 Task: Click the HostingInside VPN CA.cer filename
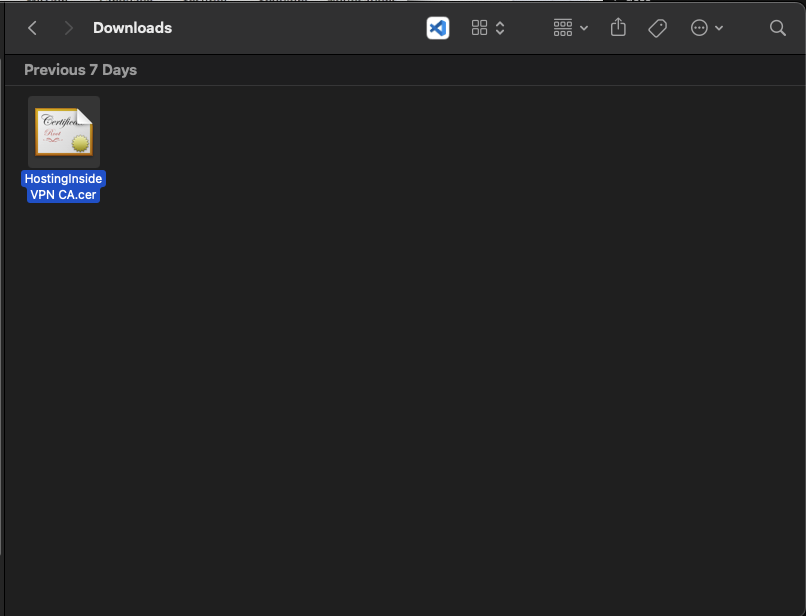63,187
